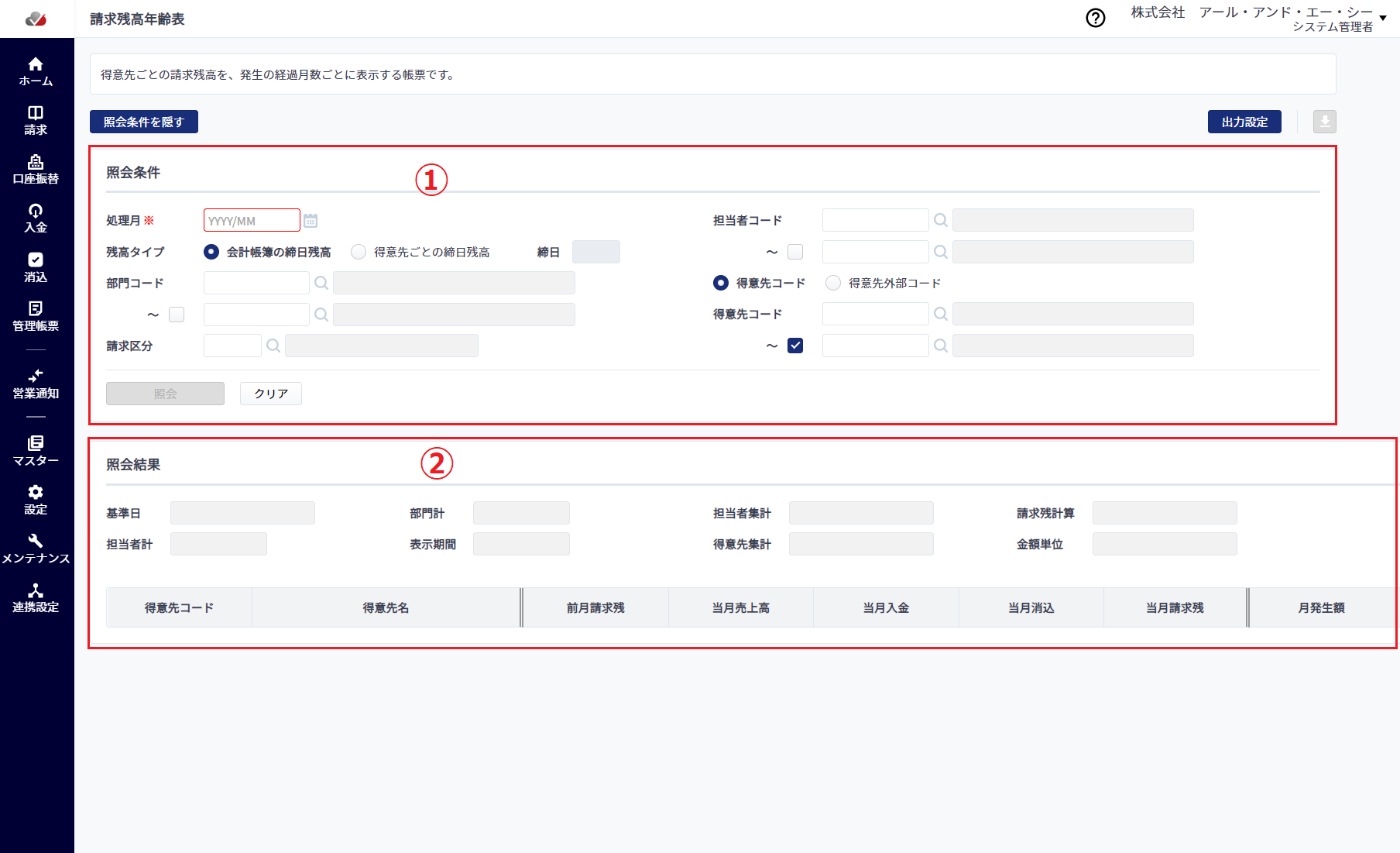1400x853 pixels.
Task: Open the メンテナンス wrench sidebar menu
Action: 36,549
